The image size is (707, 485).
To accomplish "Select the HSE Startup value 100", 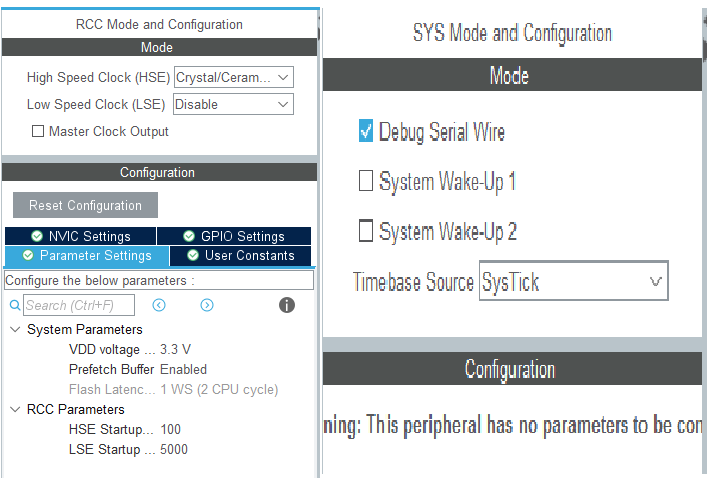I will pyautogui.click(x=171, y=429).
